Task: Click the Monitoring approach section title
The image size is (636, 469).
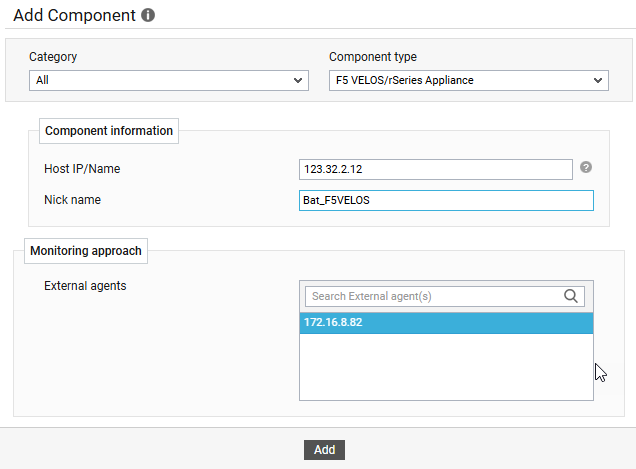Action: (x=86, y=251)
